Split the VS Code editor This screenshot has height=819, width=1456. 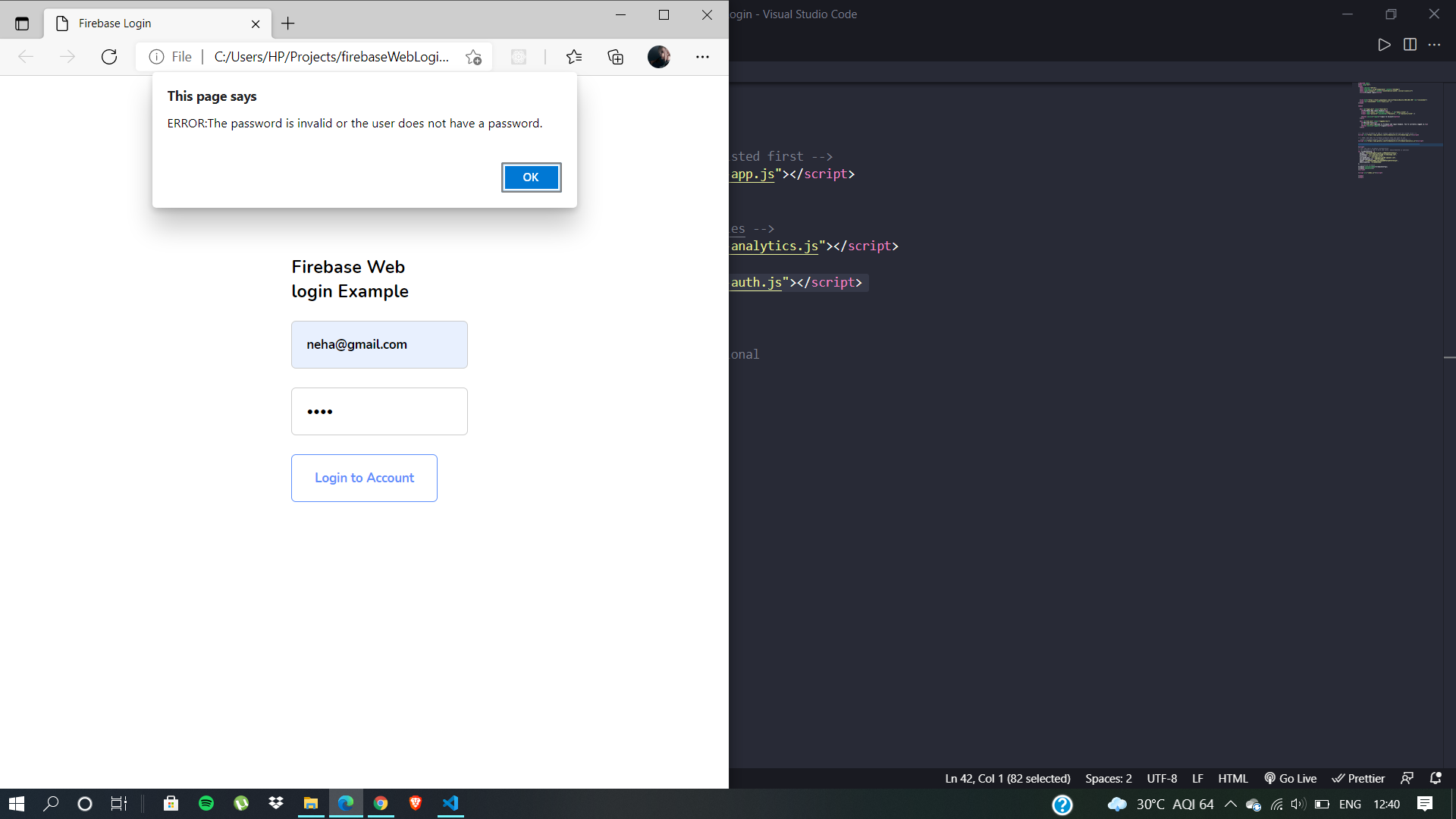click(x=1410, y=45)
